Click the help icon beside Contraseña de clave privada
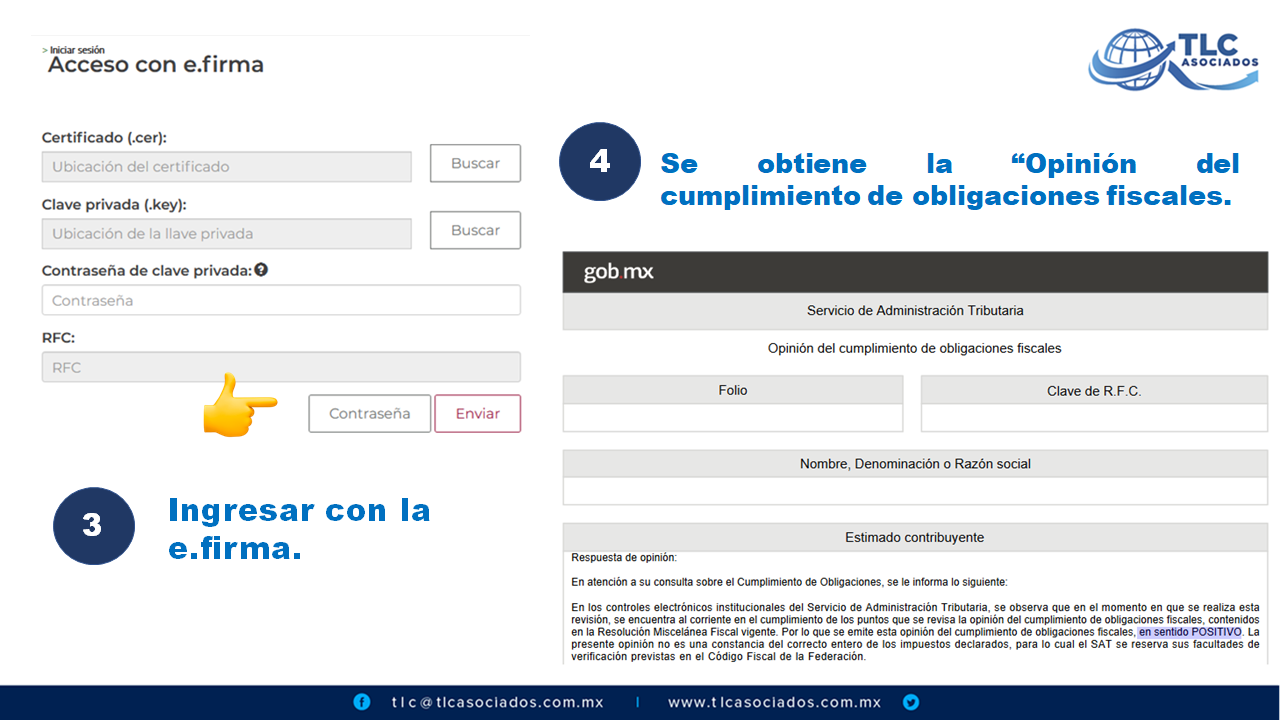The width and height of the screenshot is (1280, 720). click(261, 270)
